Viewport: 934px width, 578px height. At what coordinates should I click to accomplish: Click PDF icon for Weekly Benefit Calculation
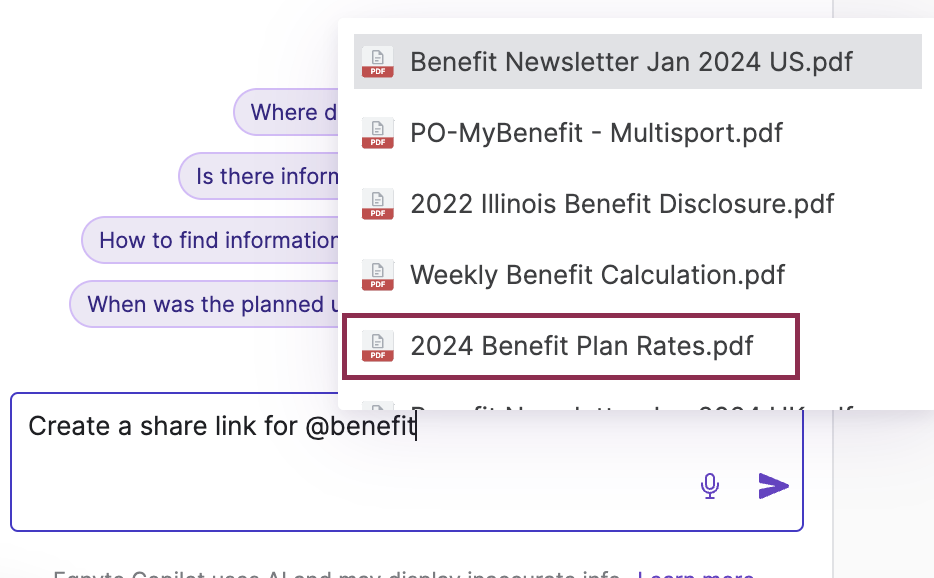tap(378, 275)
